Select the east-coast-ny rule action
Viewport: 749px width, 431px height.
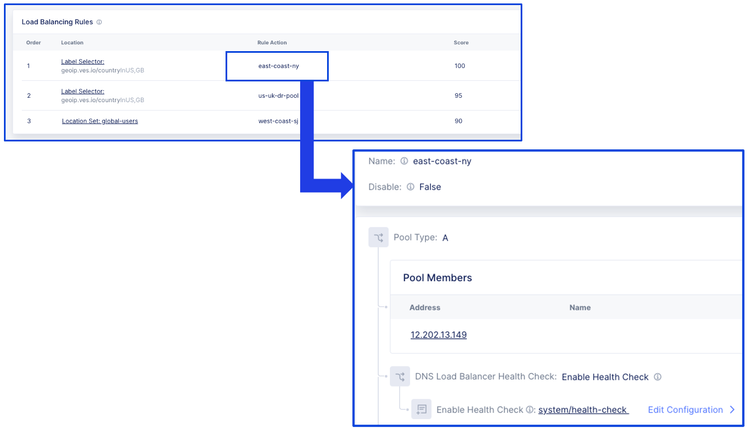(x=278, y=66)
